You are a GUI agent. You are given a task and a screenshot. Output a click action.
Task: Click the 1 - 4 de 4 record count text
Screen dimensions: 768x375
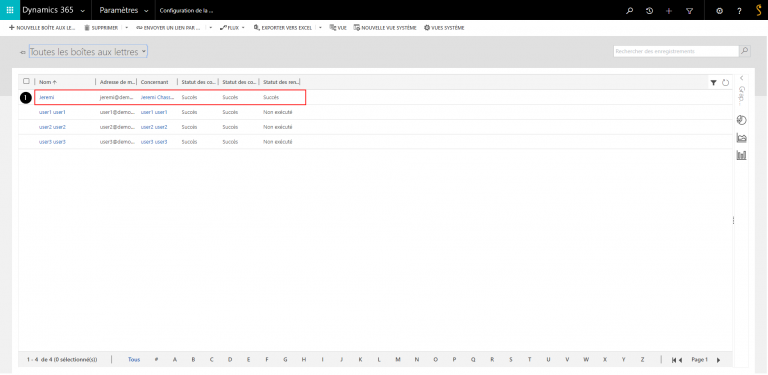coord(62,360)
